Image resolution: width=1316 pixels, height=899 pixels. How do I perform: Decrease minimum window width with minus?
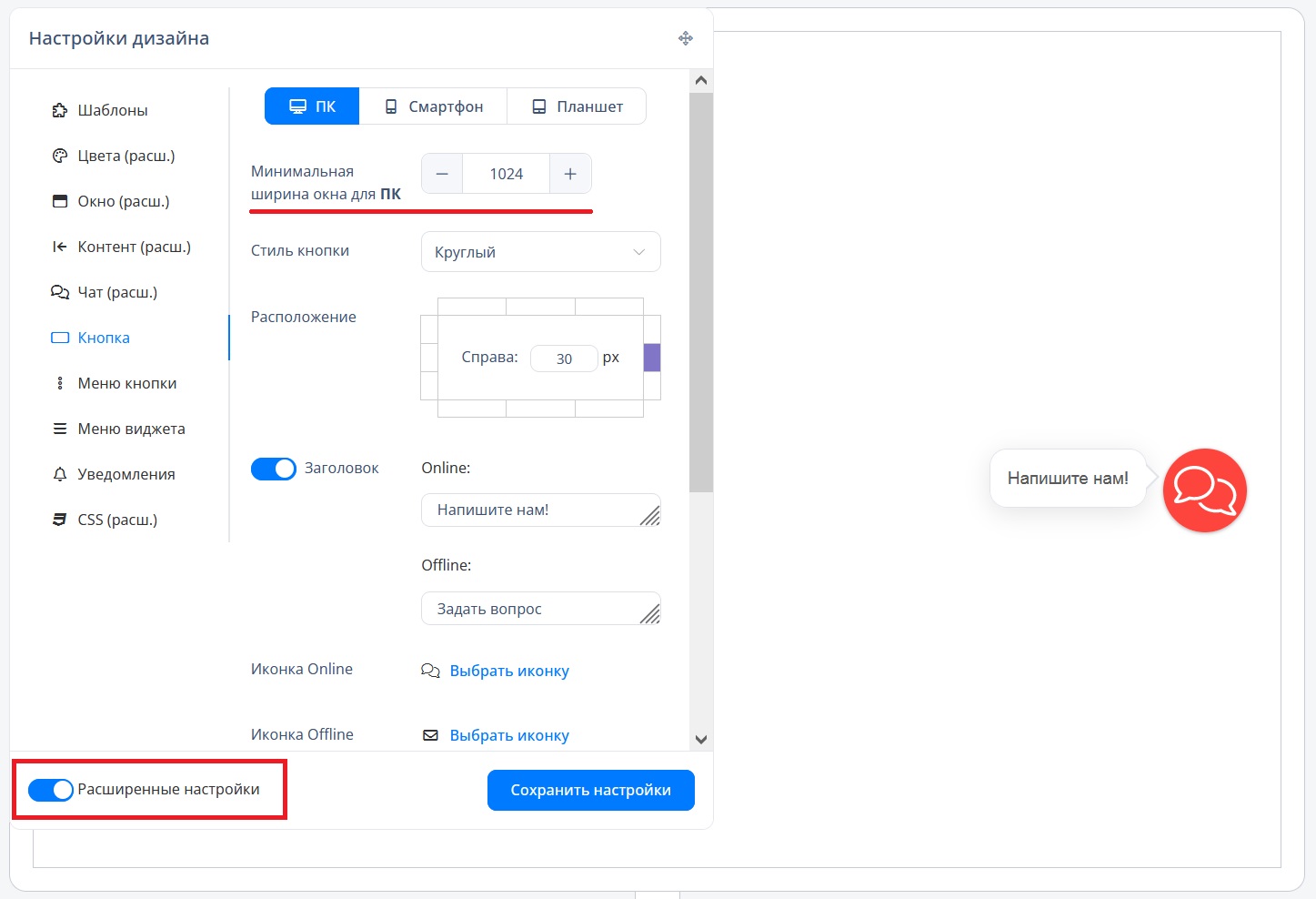click(x=442, y=174)
